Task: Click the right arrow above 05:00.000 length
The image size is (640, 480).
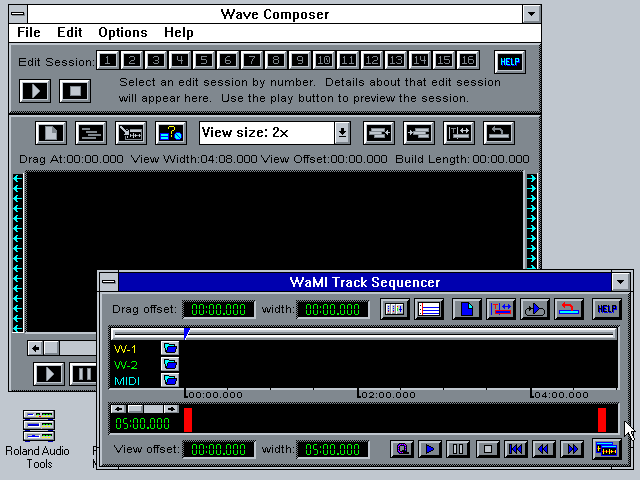Action: coord(171,409)
